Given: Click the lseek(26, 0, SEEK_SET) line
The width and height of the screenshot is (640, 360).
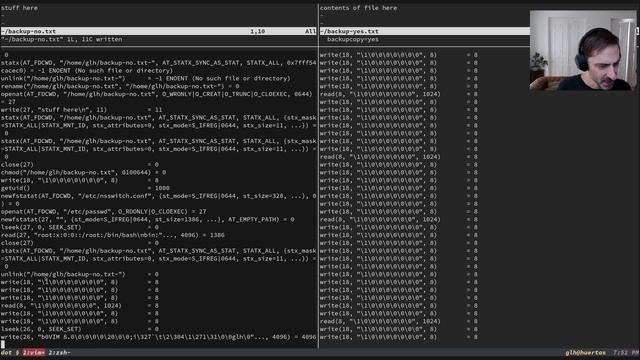Looking at the screenshot, I should pos(80,329).
